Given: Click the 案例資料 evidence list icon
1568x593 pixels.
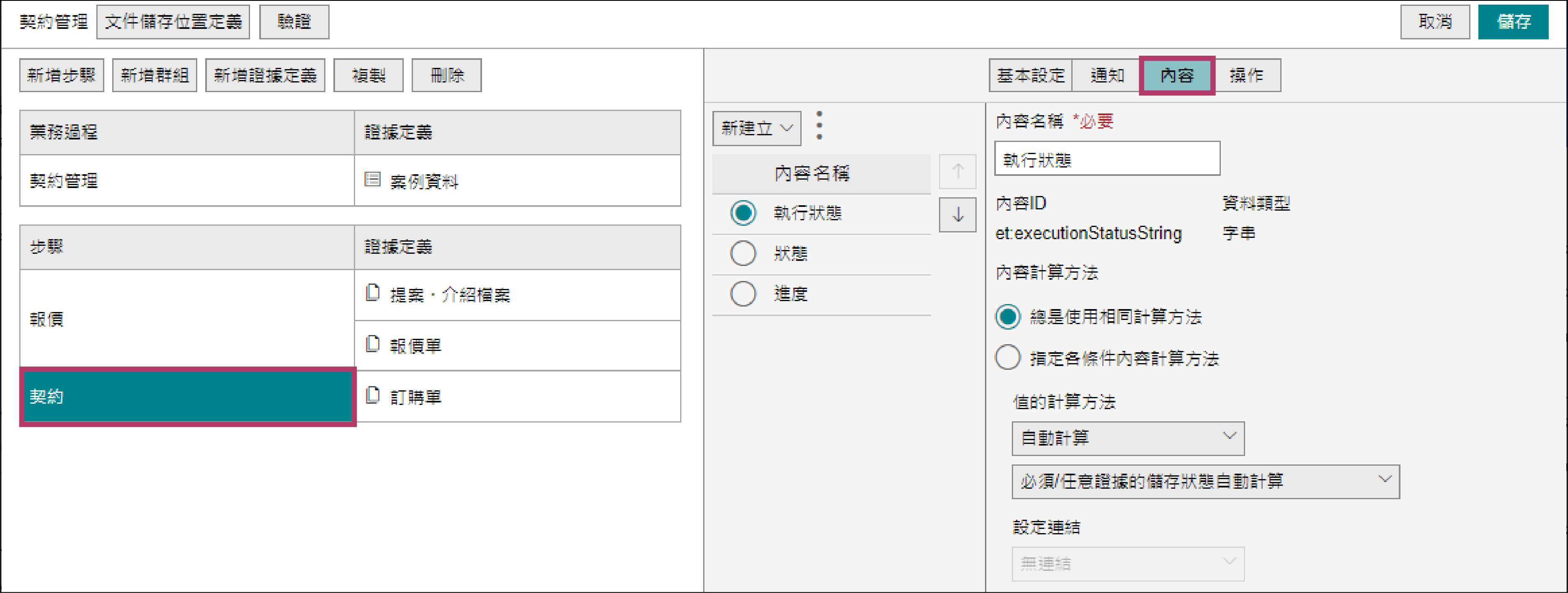Looking at the screenshot, I should click(x=372, y=180).
